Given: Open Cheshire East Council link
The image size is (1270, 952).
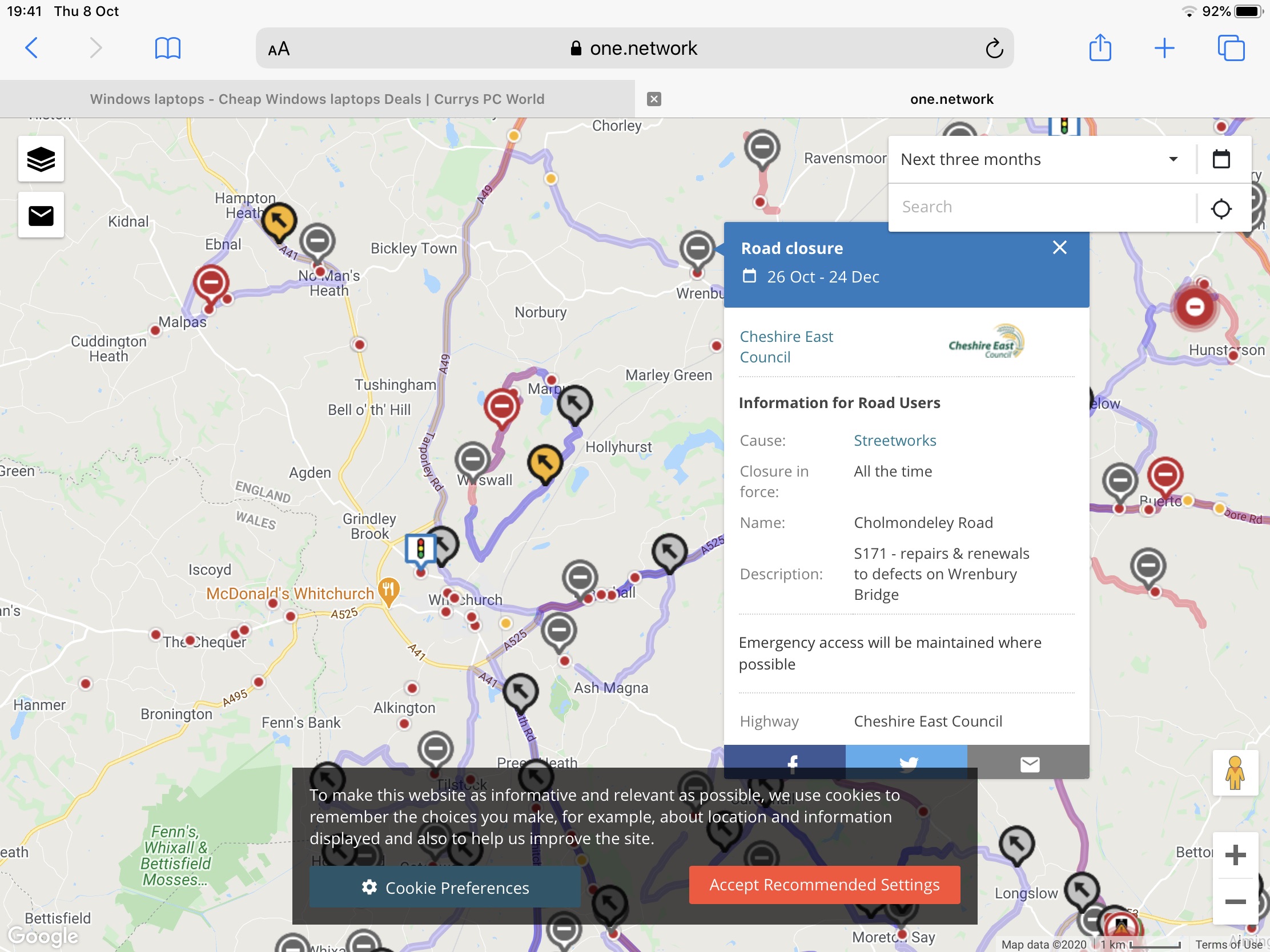Looking at the screenshot, I should pos(786,346).
